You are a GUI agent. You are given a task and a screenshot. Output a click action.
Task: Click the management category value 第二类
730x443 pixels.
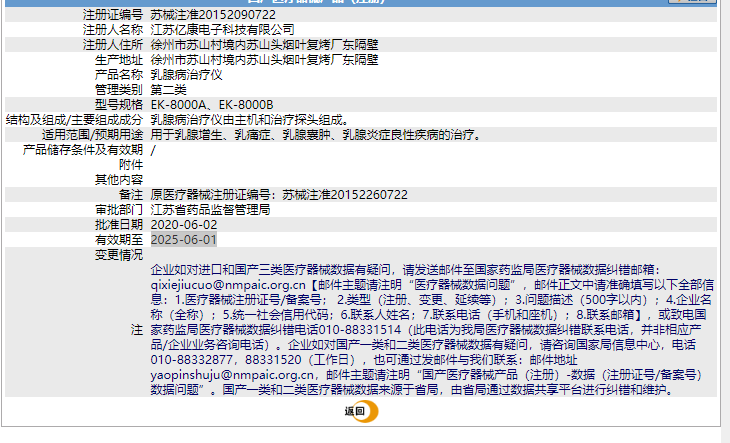point(171,89)
